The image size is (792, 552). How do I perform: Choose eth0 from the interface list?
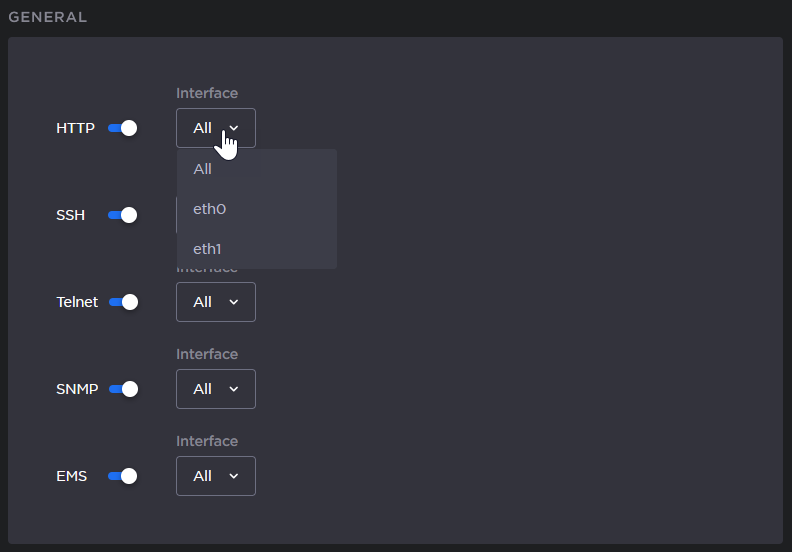click(x=210, y=209)
